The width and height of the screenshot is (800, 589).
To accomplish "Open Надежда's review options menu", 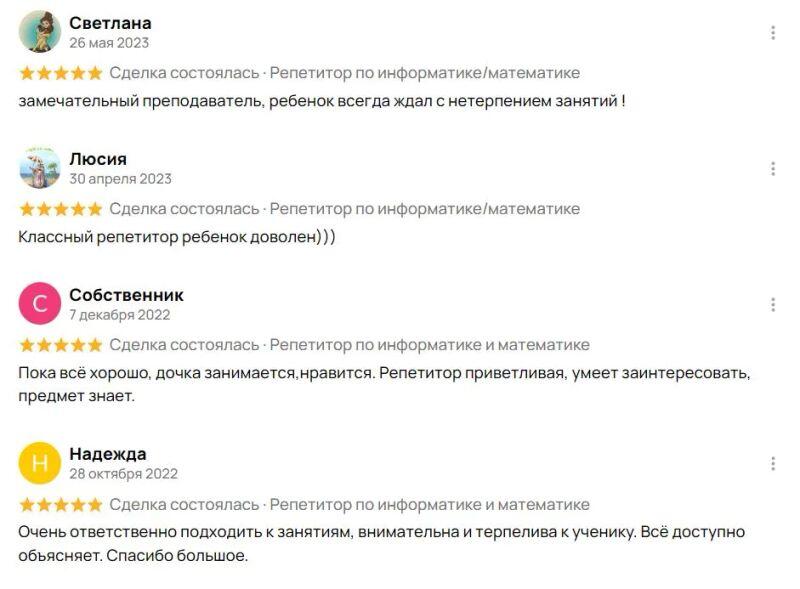I will coord(773,464).
